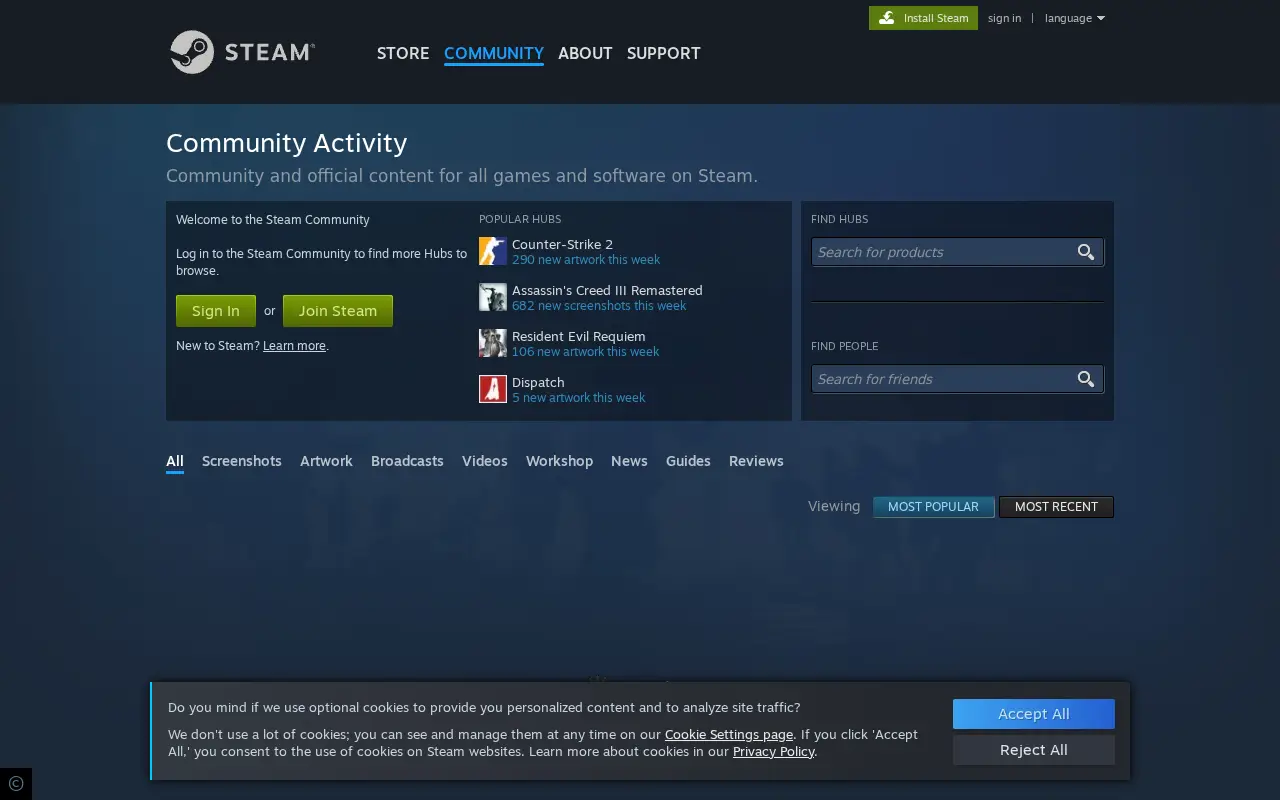Open the SUPPORT page
Viewport: 1280px width, 800px height.
pos(664,53)
